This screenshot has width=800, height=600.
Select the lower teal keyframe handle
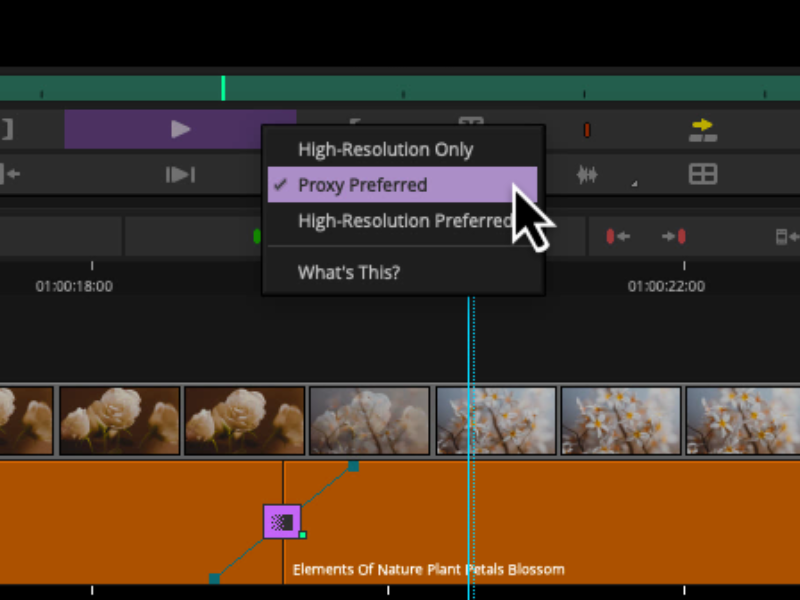point(214,579)
